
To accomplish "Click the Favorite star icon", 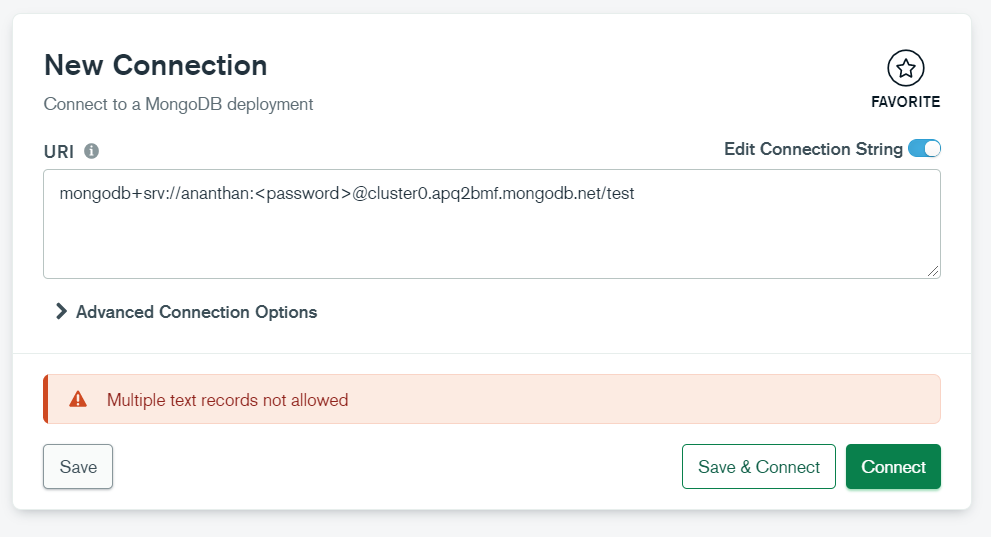I will coord(905,68).
